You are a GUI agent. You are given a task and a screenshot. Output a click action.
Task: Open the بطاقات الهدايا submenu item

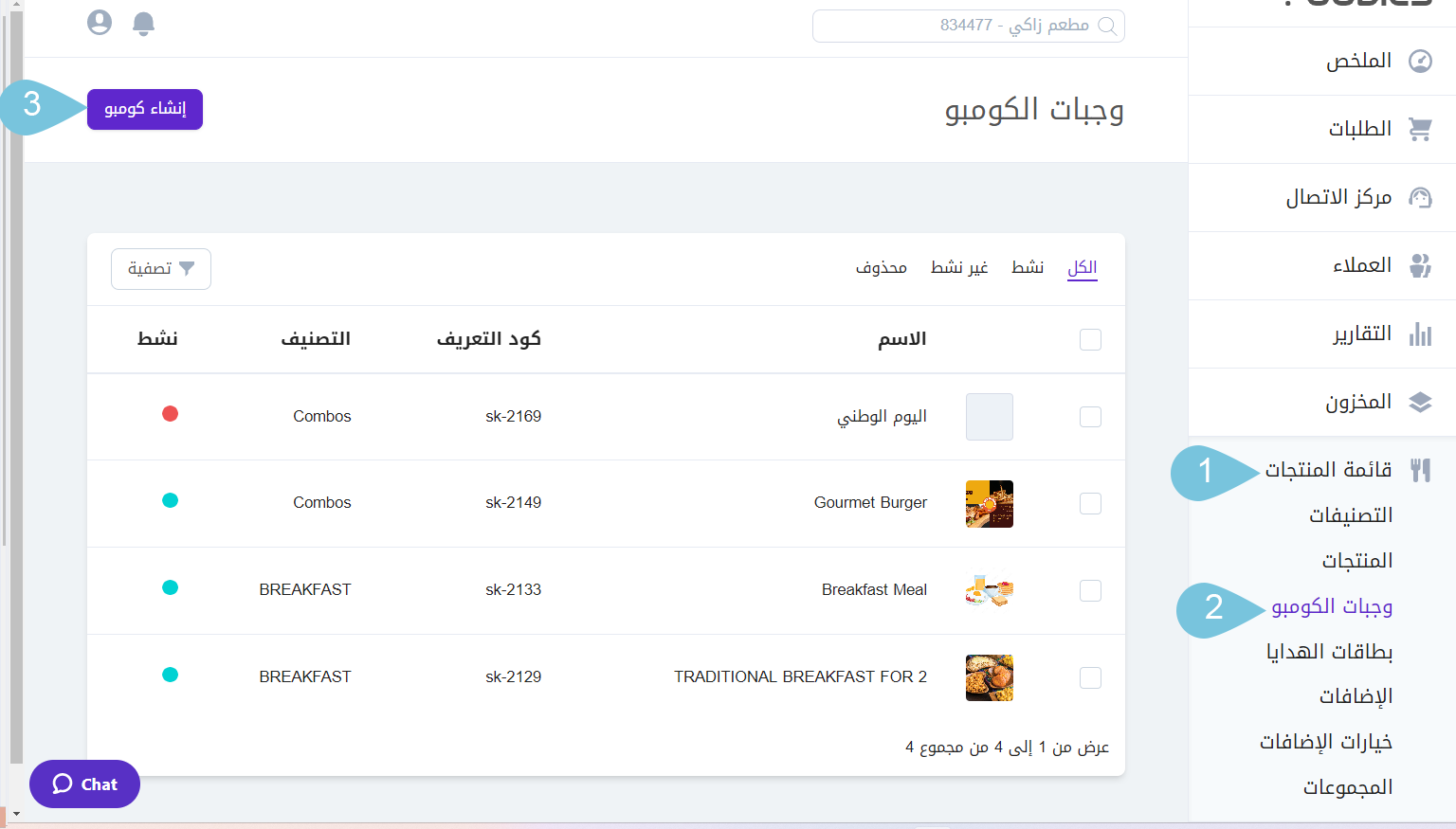1329,652
